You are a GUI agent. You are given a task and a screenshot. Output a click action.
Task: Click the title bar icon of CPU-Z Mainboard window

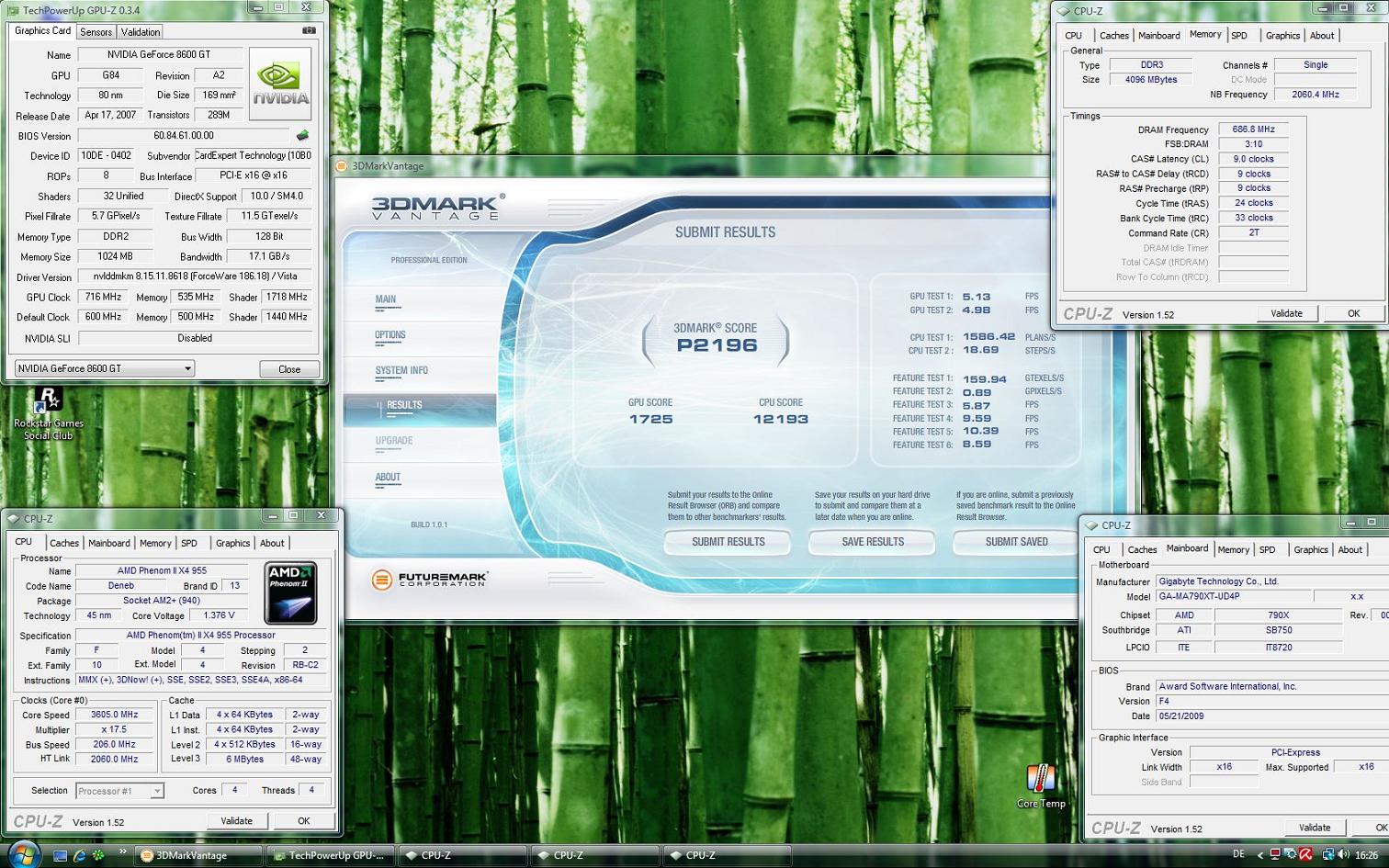point(1091,525)
